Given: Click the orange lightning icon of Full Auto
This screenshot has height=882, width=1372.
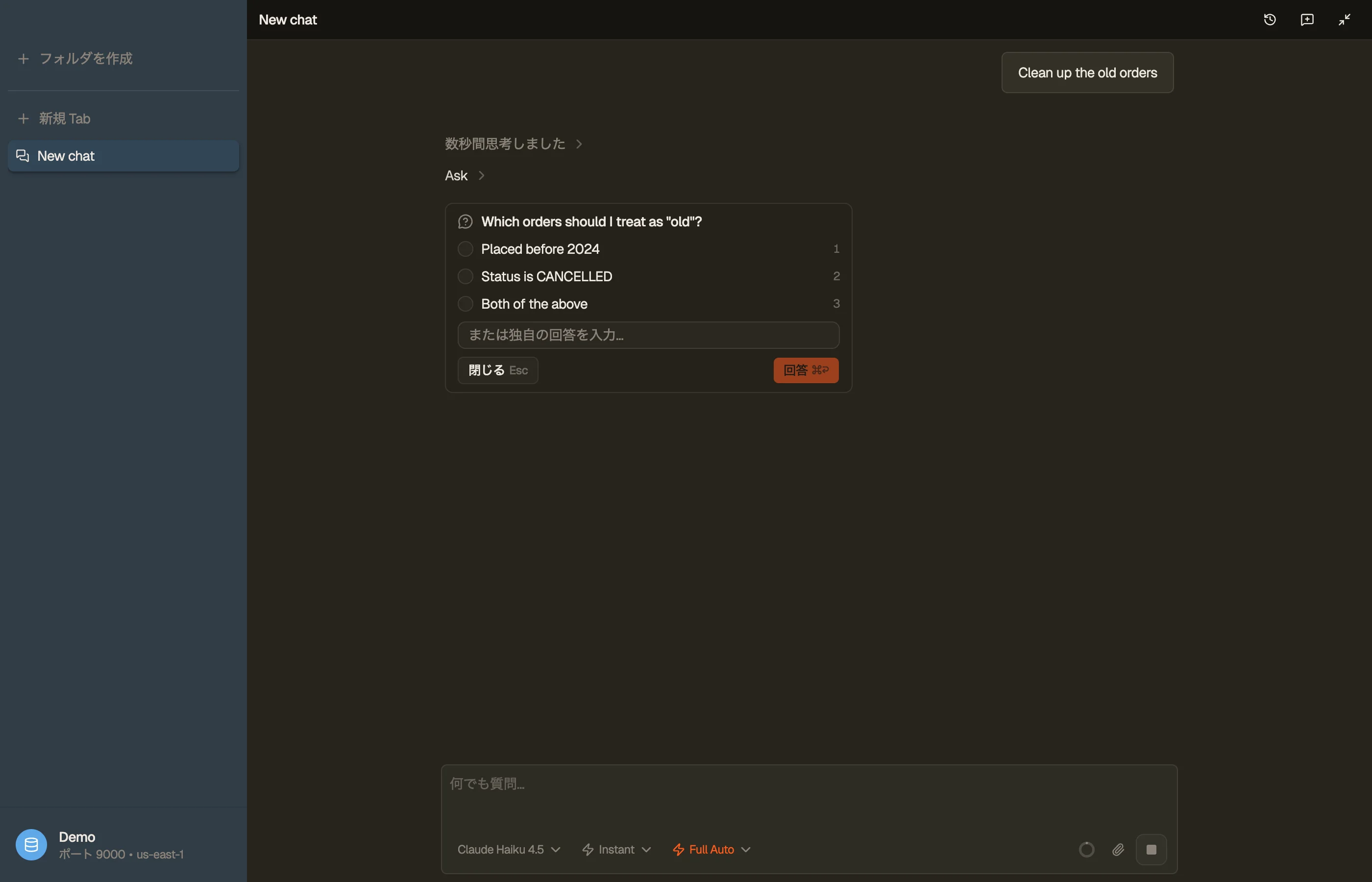Looking at the screenshot, I should (679, 849).
